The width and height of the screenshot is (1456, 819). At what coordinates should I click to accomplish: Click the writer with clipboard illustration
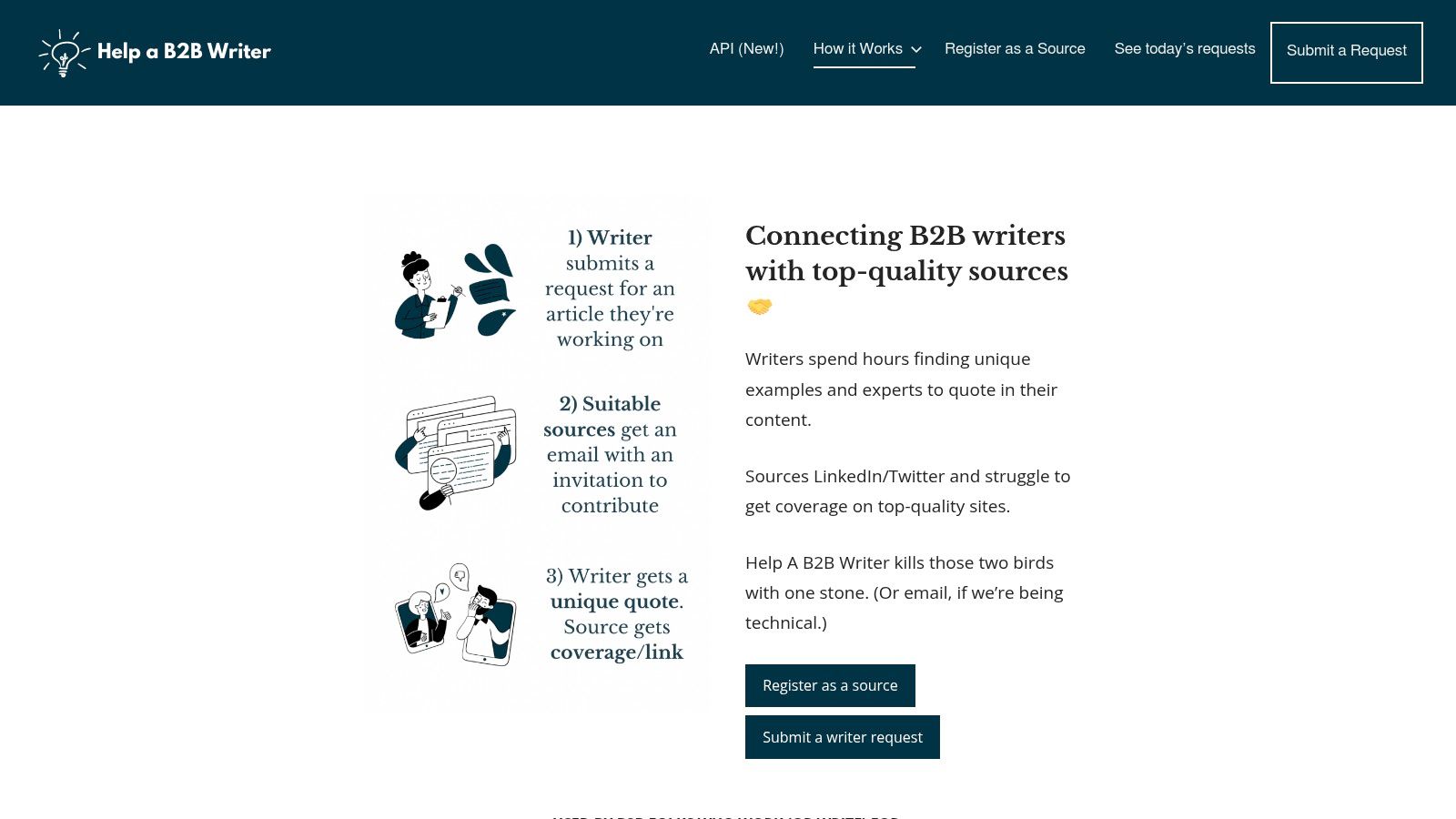pyautogui.click(x=426, y=295)
